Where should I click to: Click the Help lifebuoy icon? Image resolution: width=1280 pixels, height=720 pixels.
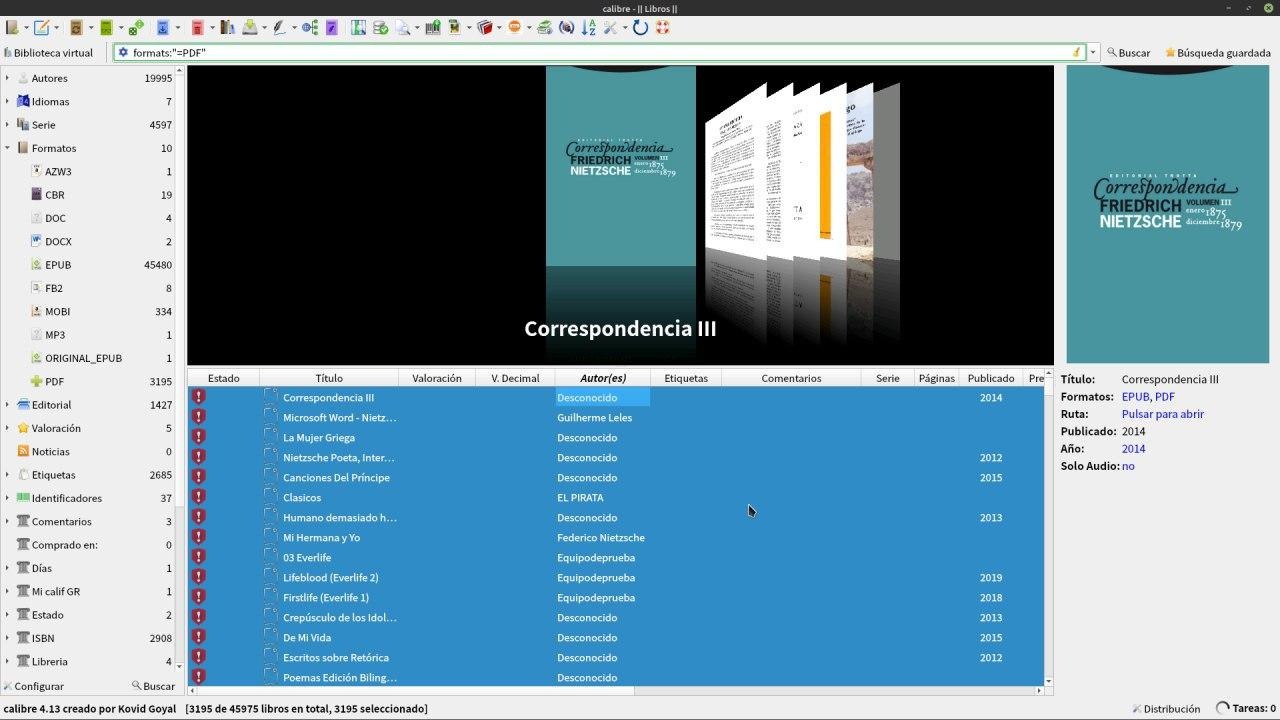pyautogui.click(x=662, y=28)
